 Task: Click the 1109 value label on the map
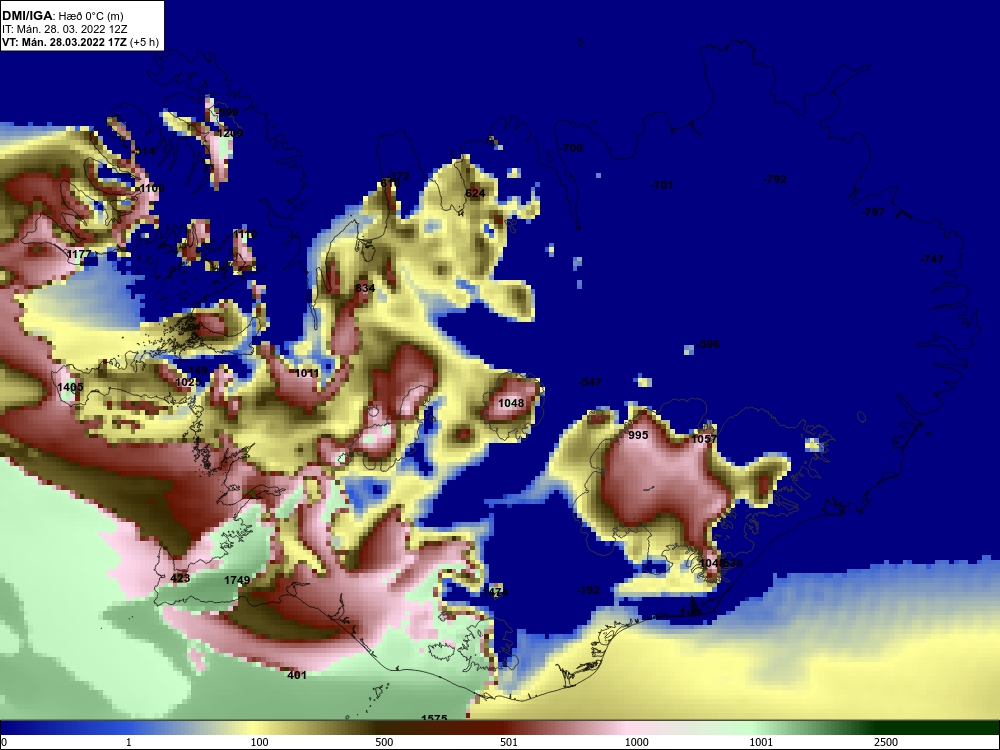coord(151,188)
